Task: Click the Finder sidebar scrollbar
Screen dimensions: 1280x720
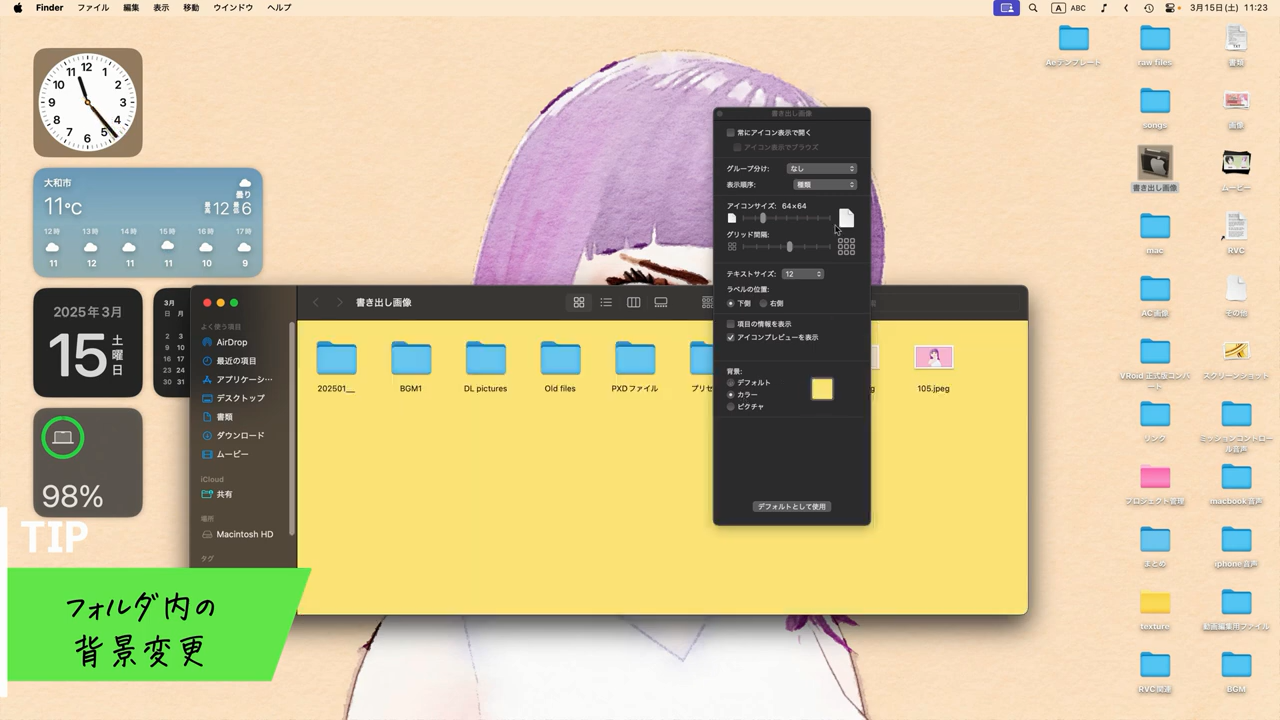Action: click(292, 428)
